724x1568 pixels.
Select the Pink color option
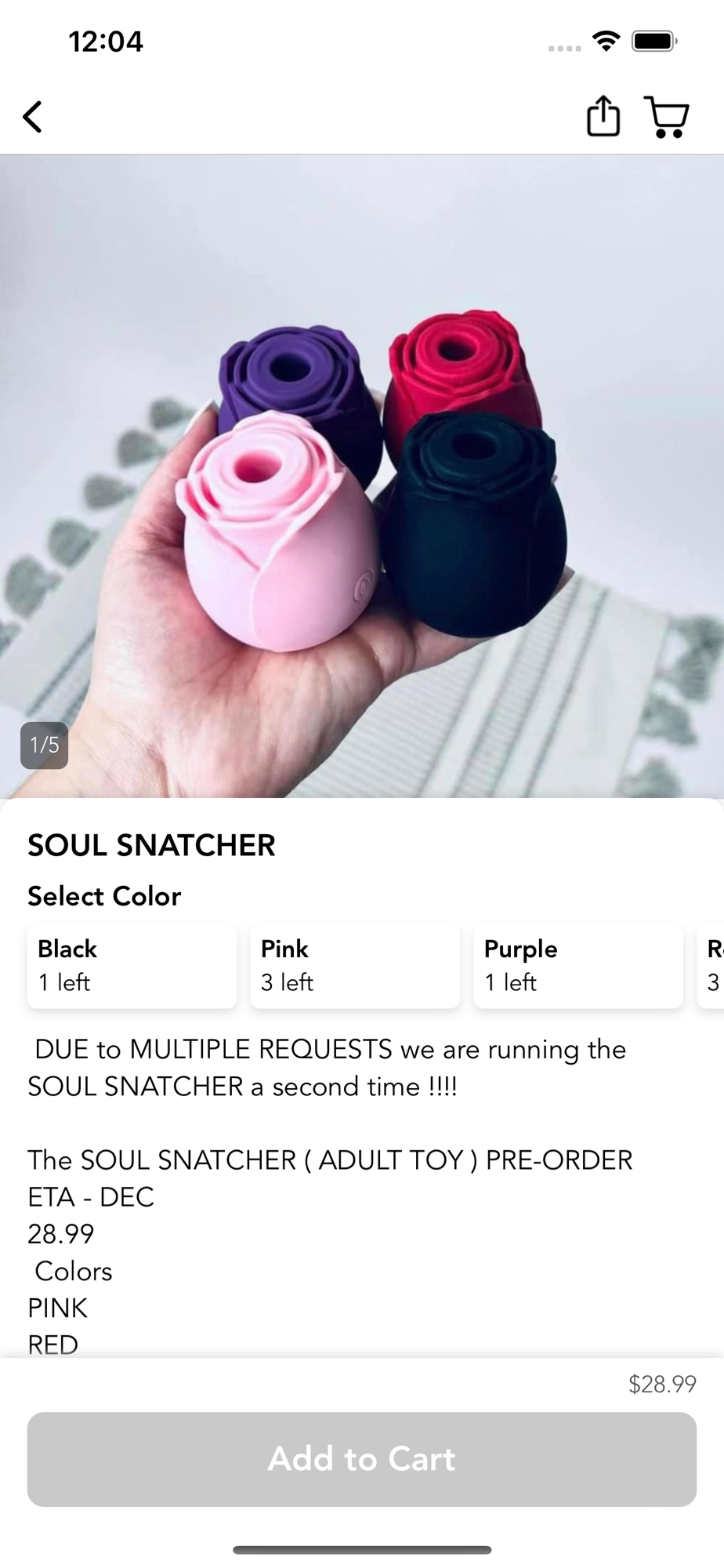coord(355,965)
